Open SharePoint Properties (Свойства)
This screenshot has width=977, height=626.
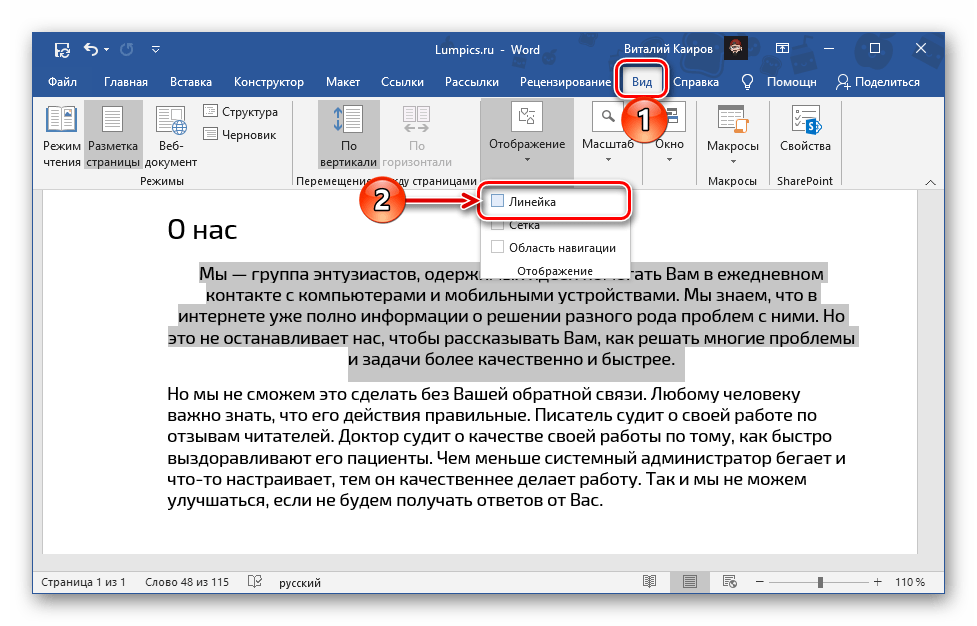pos(805,128)
